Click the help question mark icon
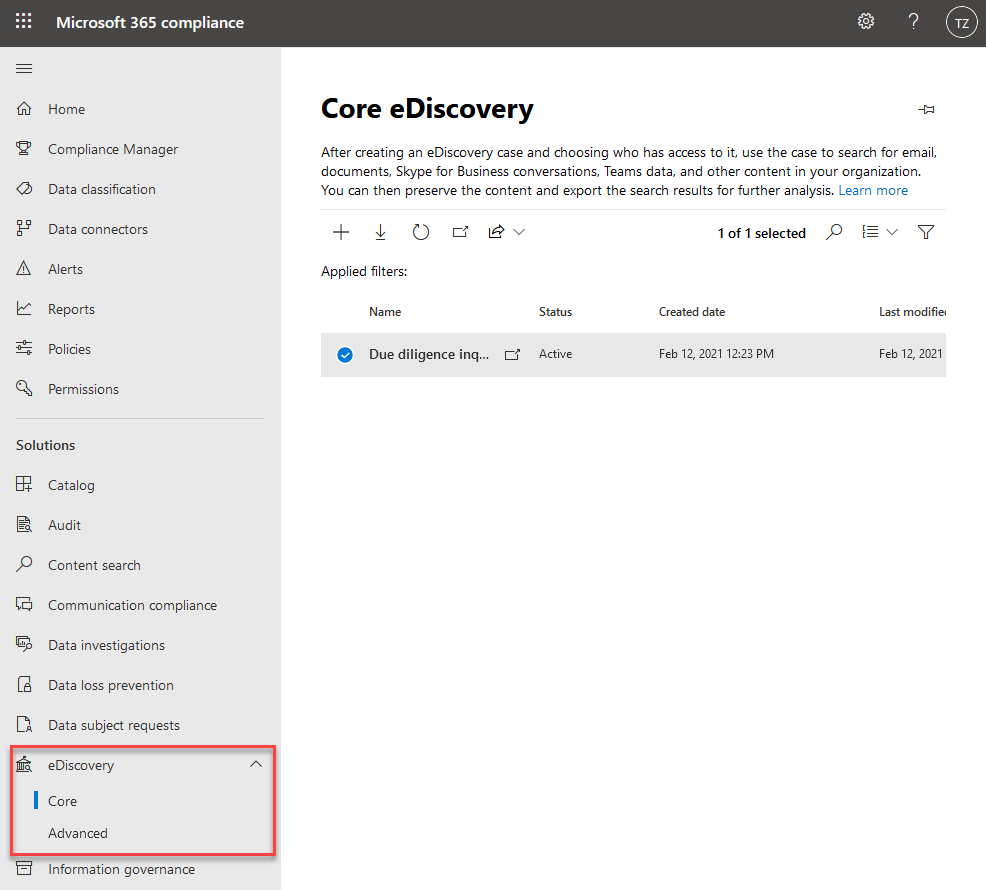 (913, 22)
